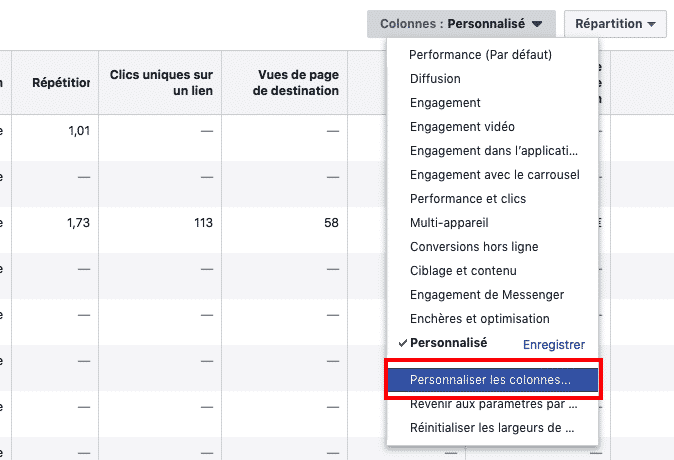
Task: Click Revenir aux paramètres par défaut
Action: tap(493, 405)
